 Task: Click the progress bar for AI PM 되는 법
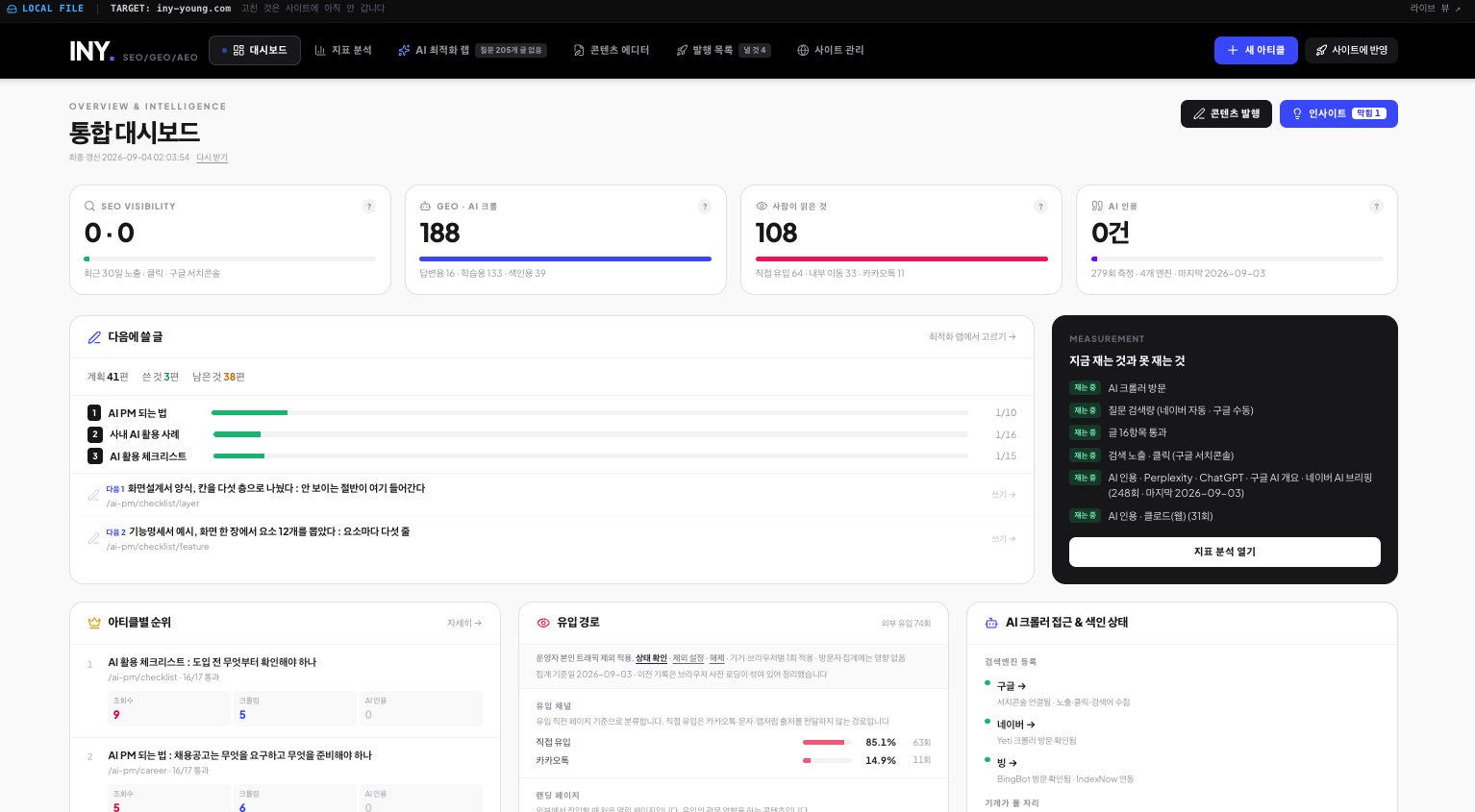click(x=589, y=412)
